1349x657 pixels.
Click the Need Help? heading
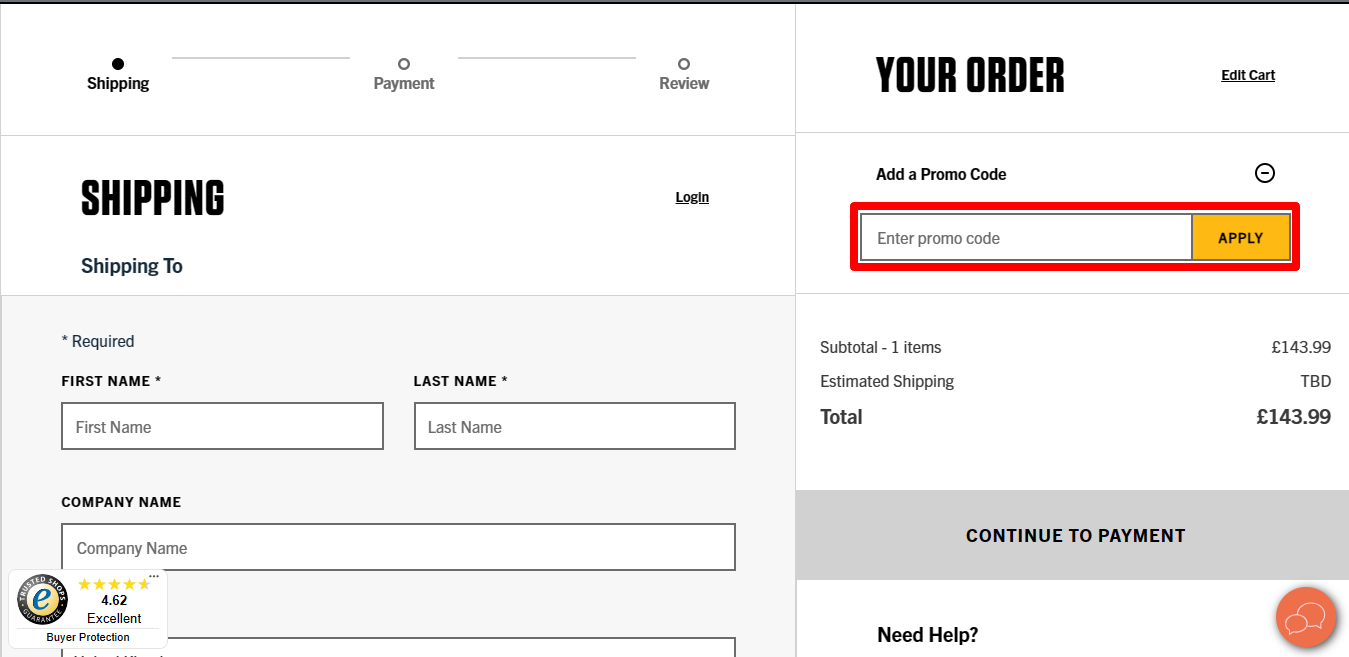pyautogui.click(x=927, y=635)
